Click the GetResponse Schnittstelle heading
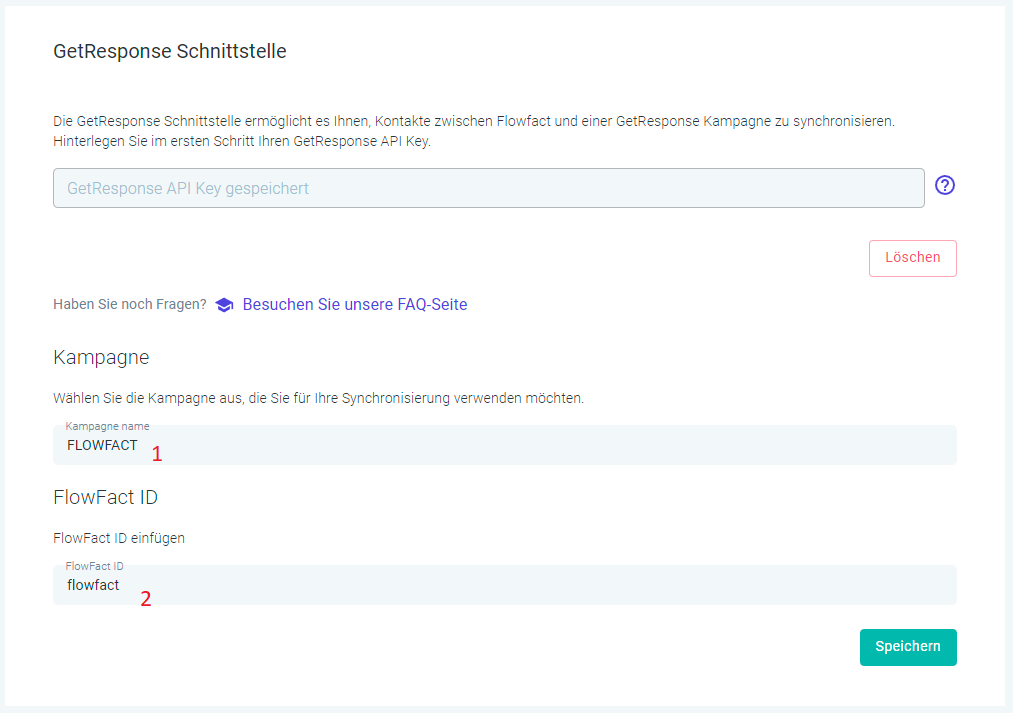This screenshot has width=1013, height=713. pyautogui.click(x=169, y=51)
